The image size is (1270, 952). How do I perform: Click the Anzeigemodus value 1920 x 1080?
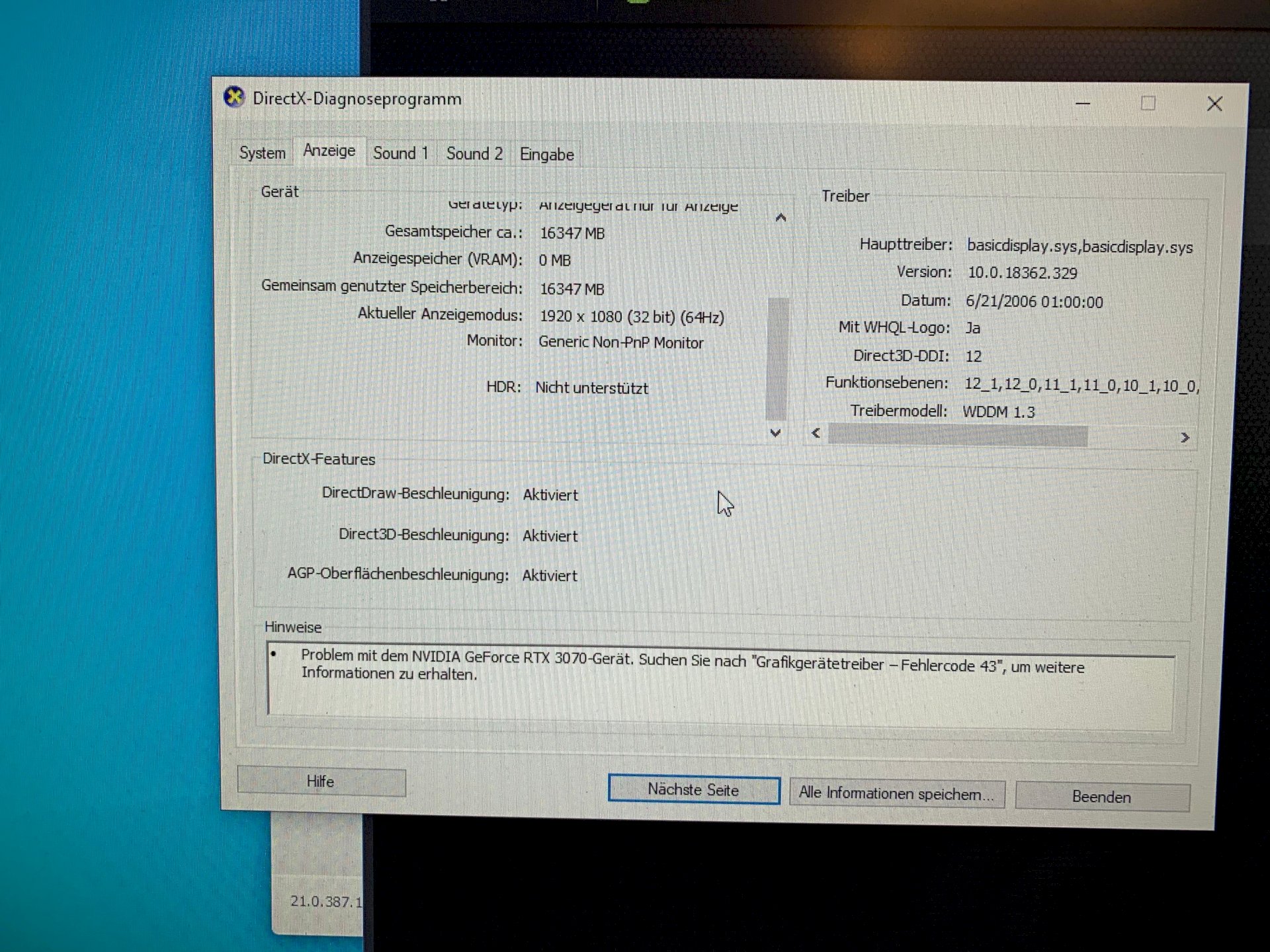coord(632,317)
